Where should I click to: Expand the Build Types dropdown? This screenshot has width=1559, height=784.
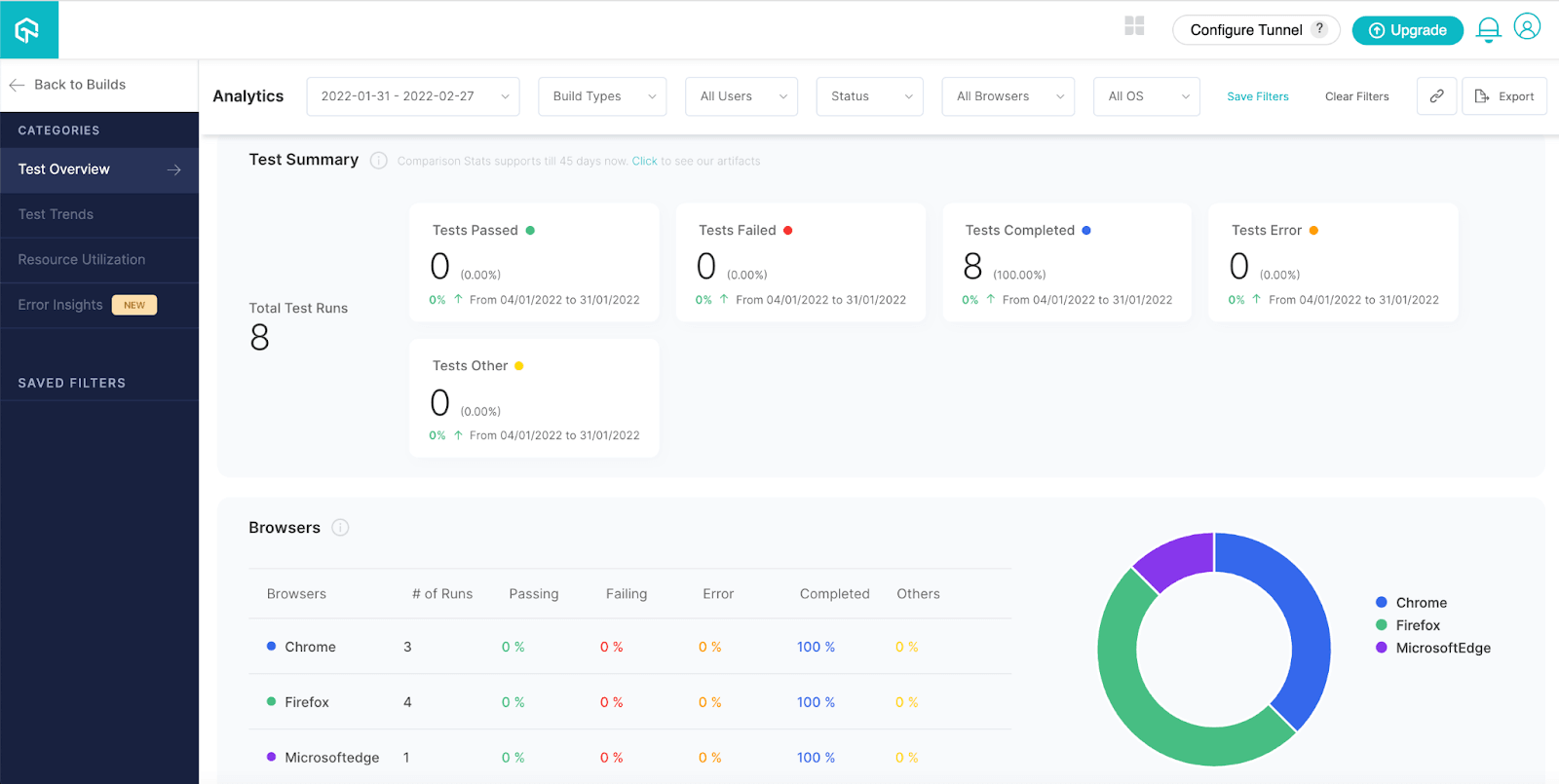602,96
